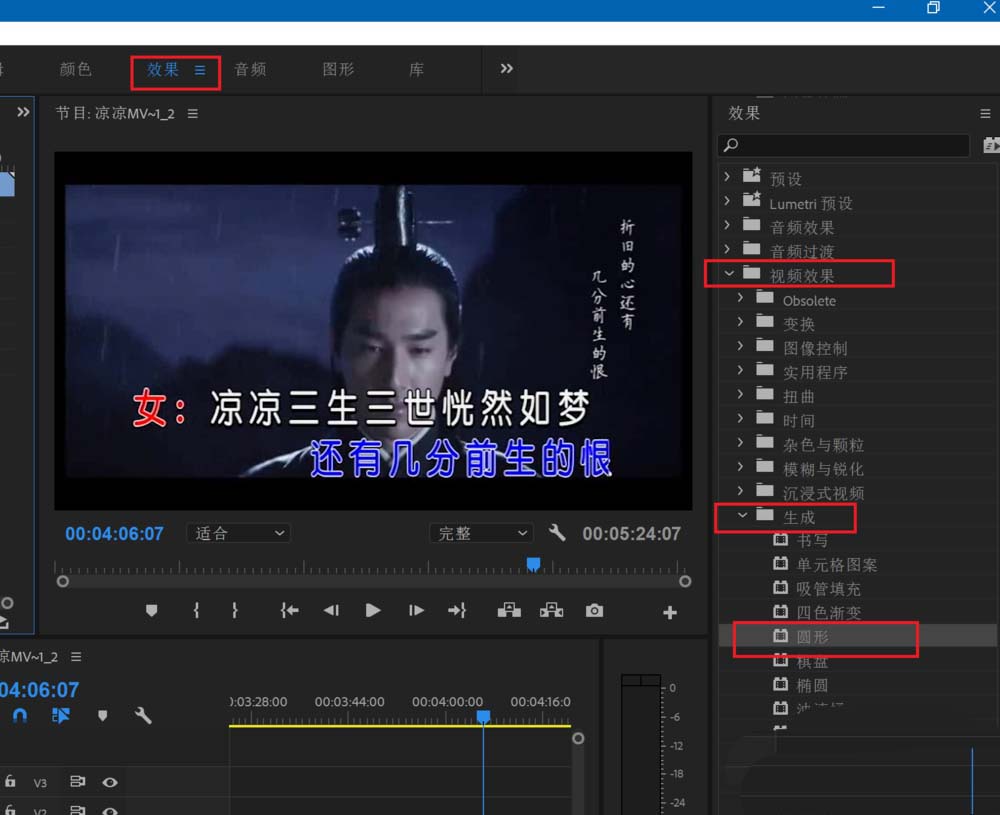This screenshot has width=1000, height=815.
Task: Click the Go to In point button
Action: click(289, 610)
